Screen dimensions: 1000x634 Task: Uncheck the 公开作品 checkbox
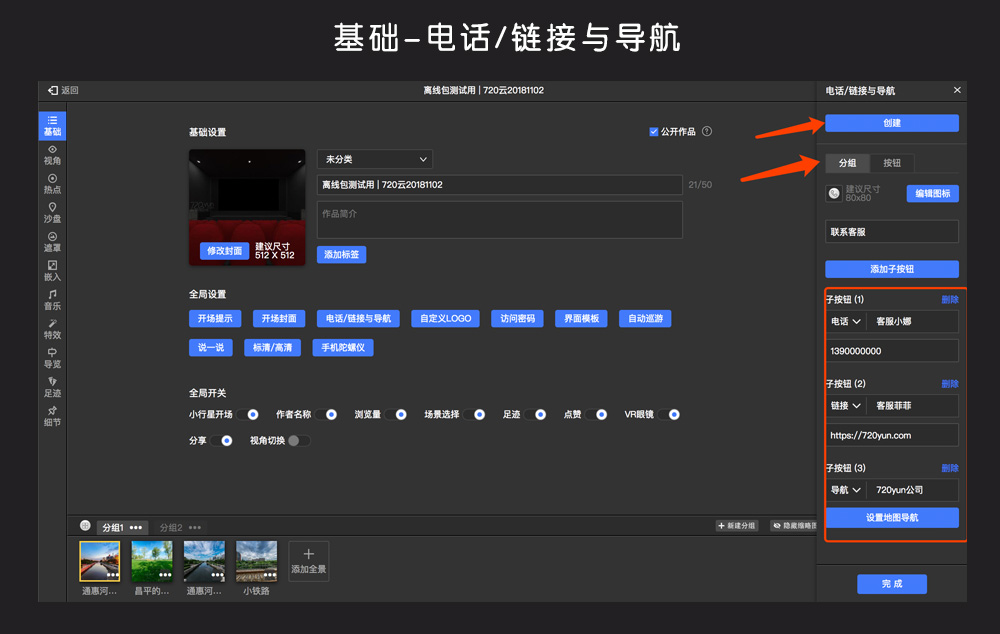(654, 131)
